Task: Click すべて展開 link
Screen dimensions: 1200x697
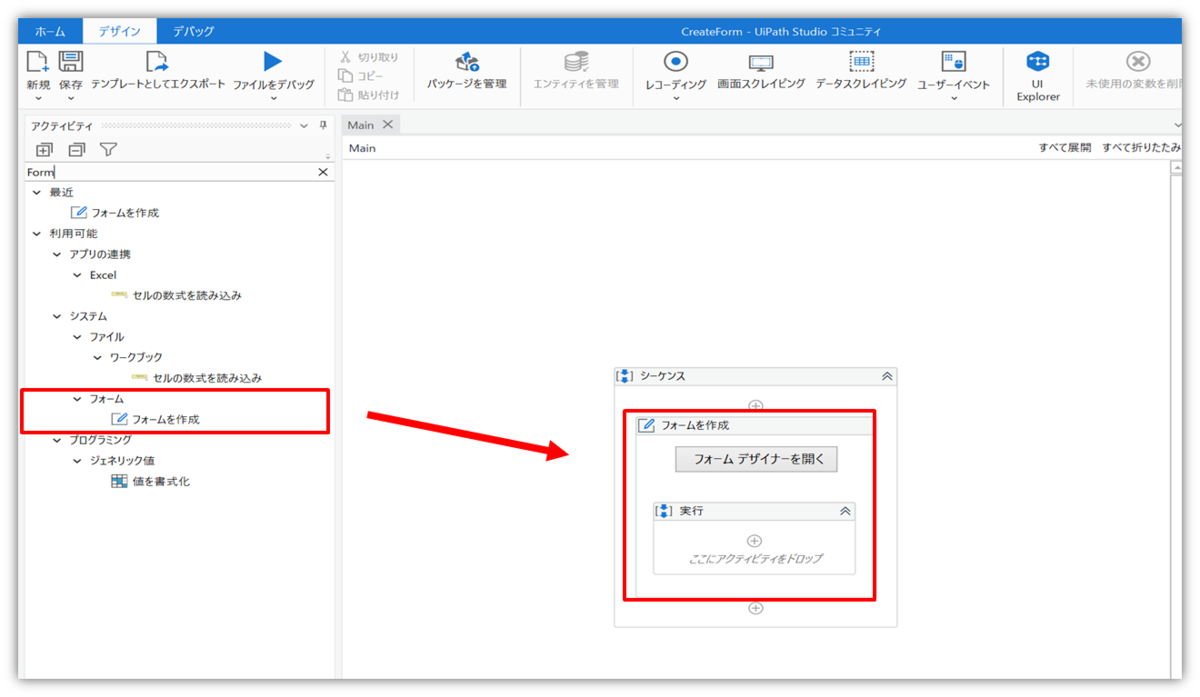Action: tap(1064, 148)
